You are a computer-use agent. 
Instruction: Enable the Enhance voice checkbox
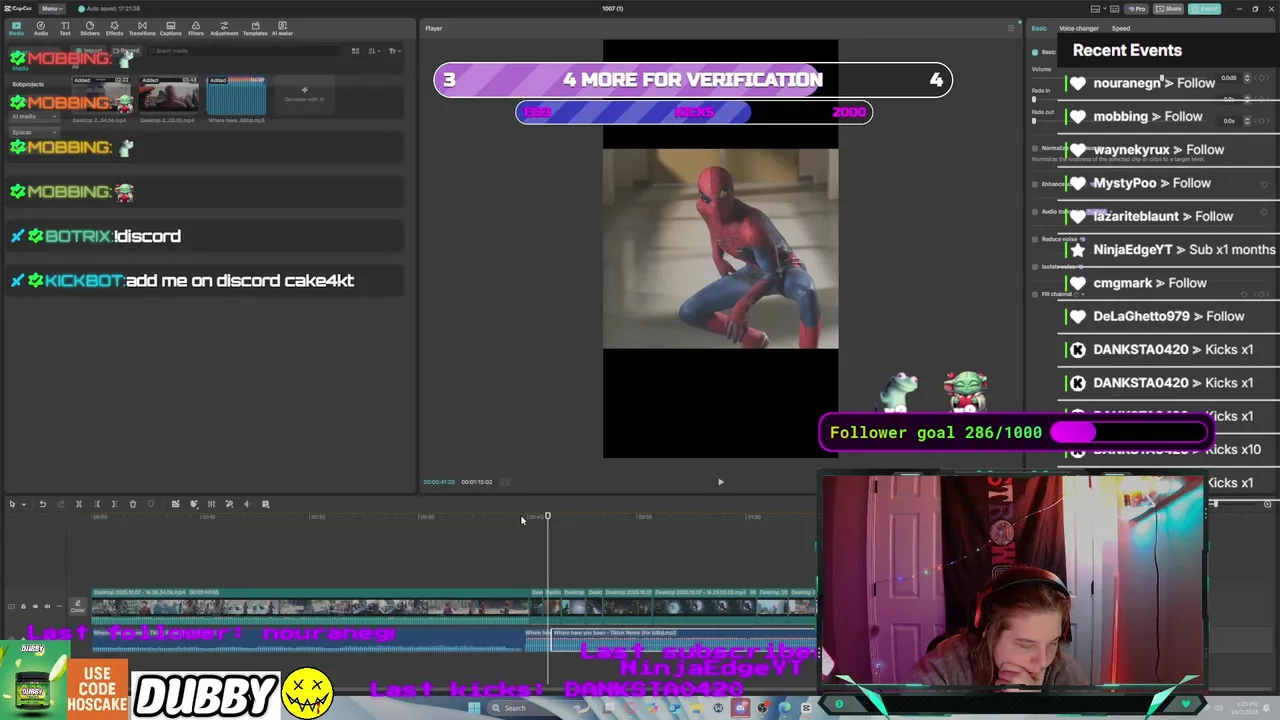(1035, 184)
